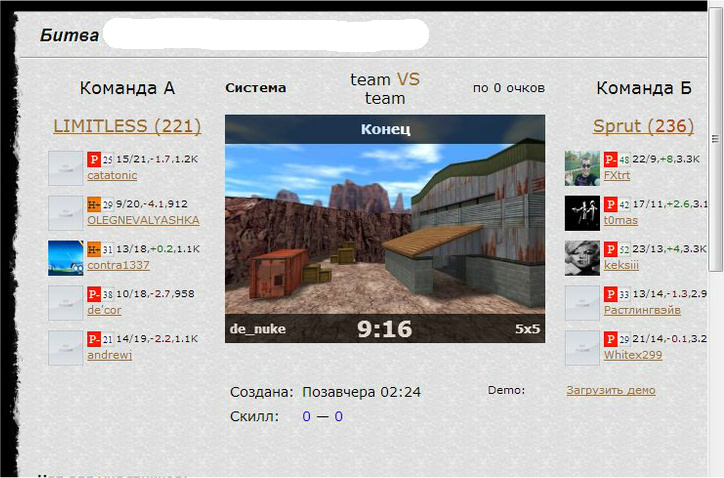Click the по 0 очков text
Image resolution: width=724 pixels, height=478 pixels.
(509, 88)
